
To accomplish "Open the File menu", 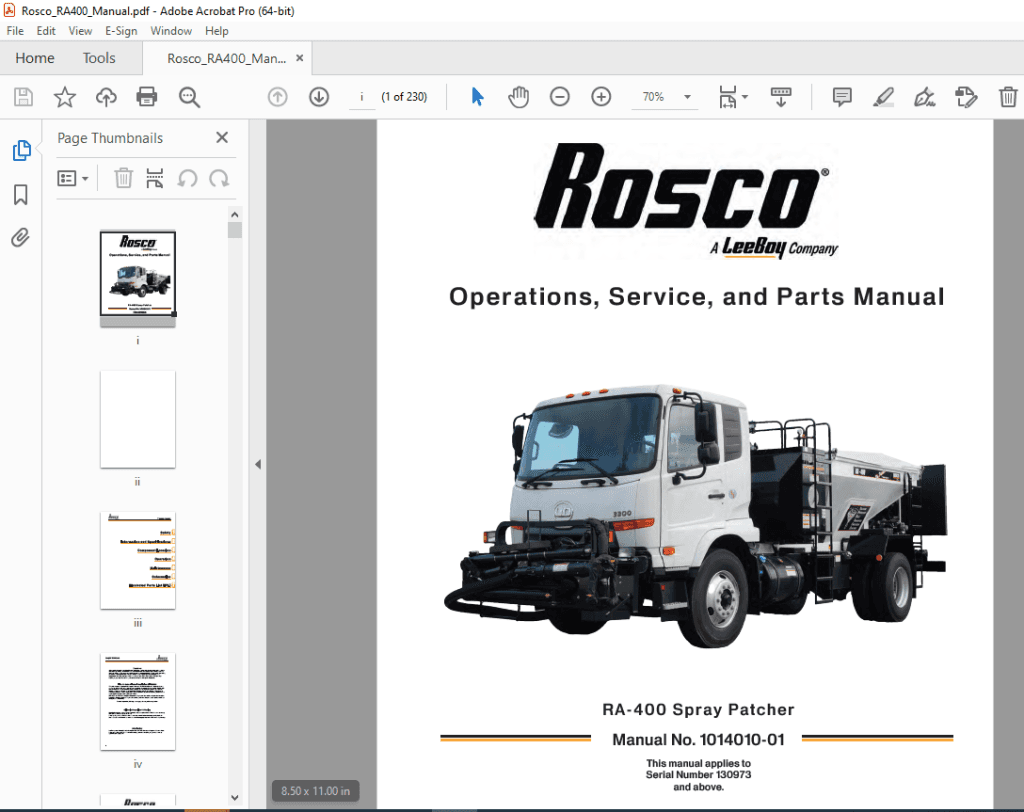I will point(15,31).
